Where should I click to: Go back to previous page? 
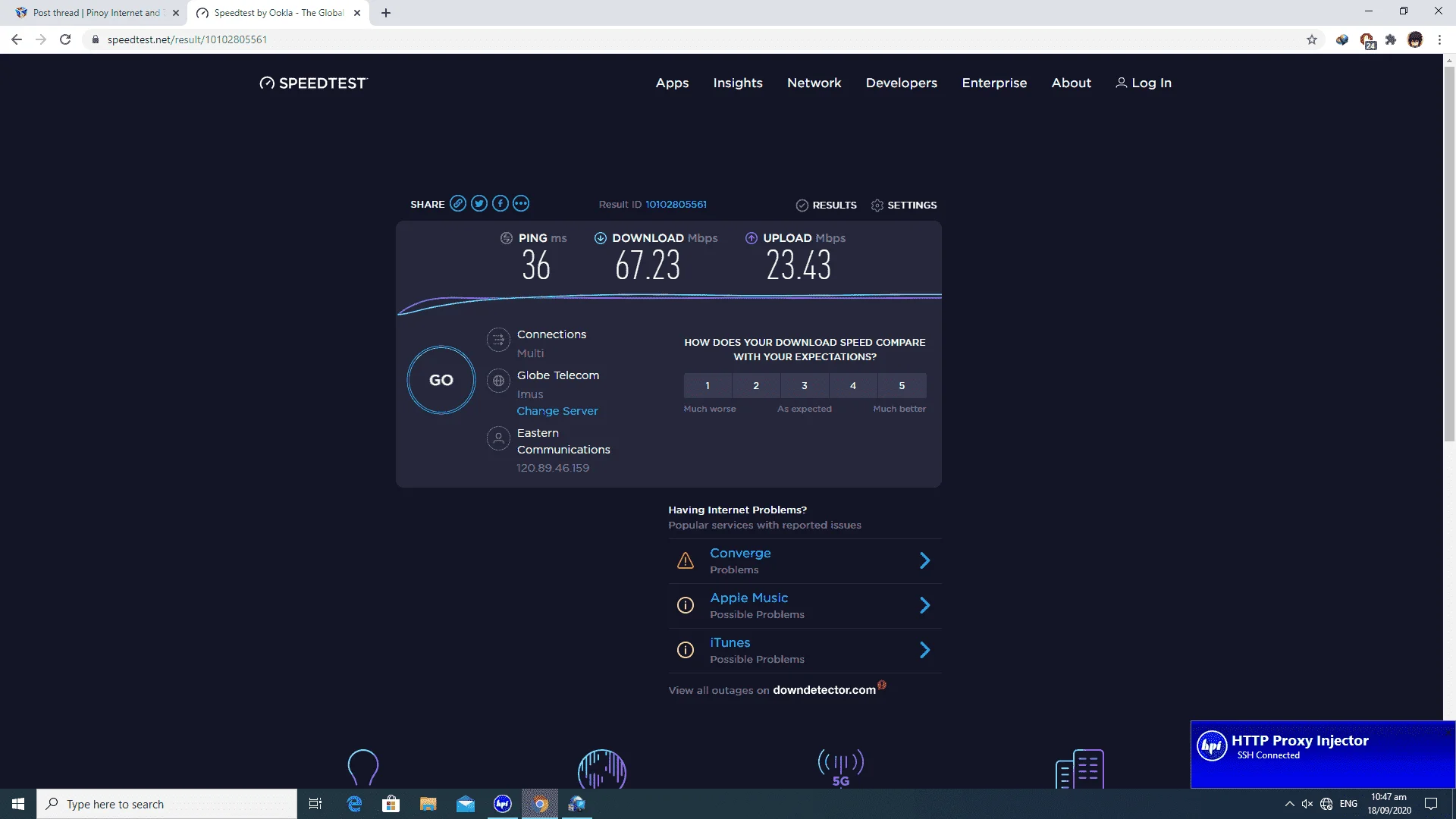click(x=17, y=39)
